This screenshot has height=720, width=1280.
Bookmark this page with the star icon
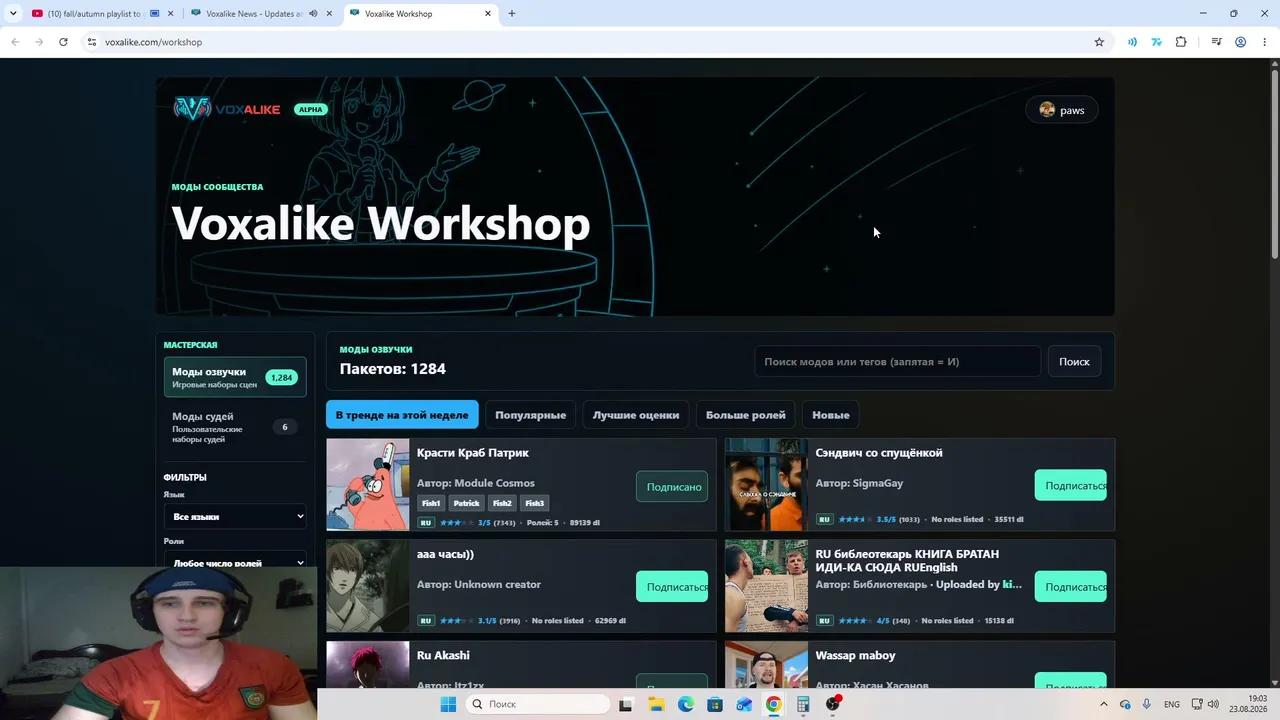coord(1099,42)
